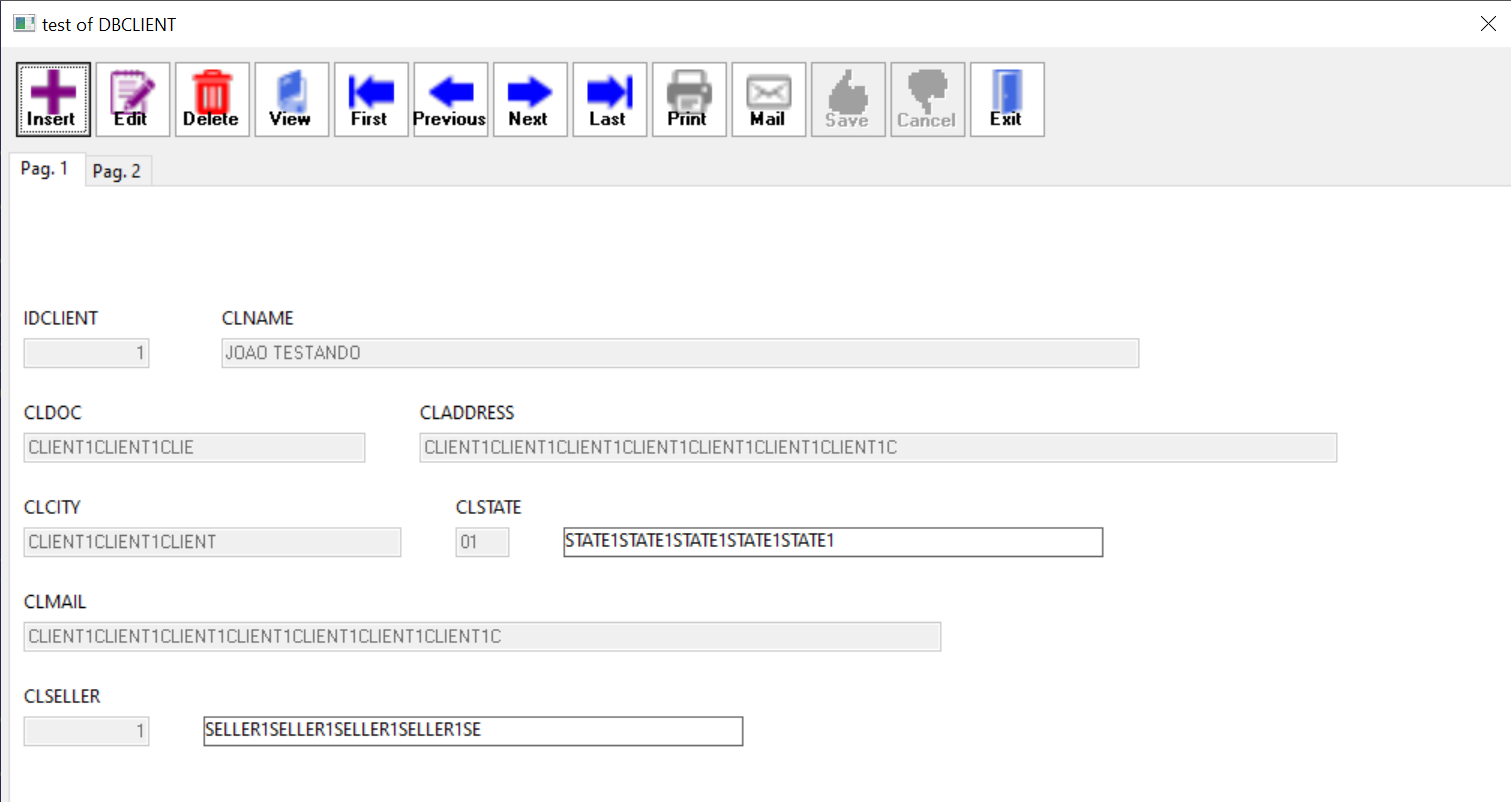Click the CLNAME label
The height and width of the screenshot is (802, 1511).
tap(257, 318)
